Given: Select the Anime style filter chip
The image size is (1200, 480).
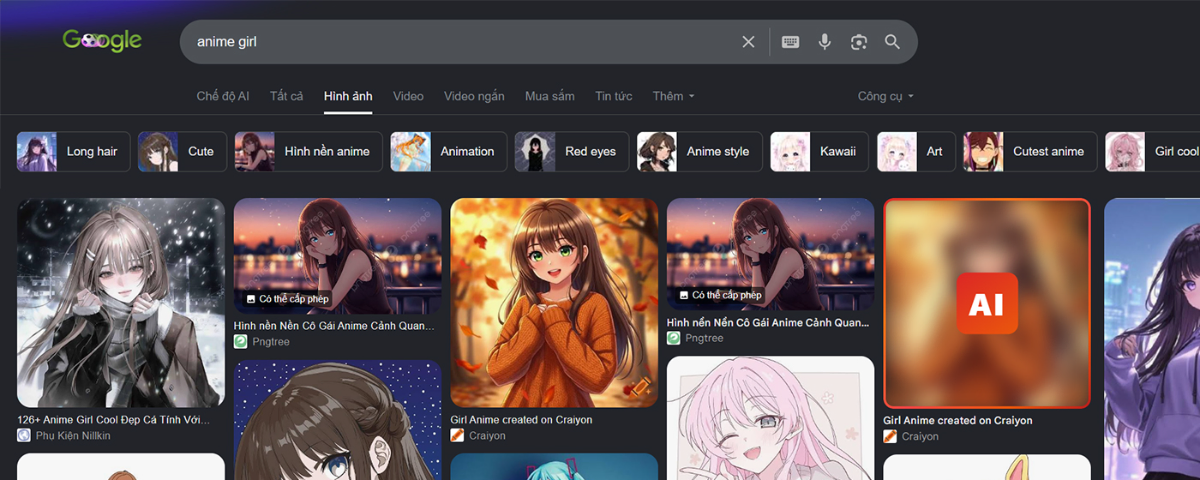Looking at the screenshot, I should [700, 152].
